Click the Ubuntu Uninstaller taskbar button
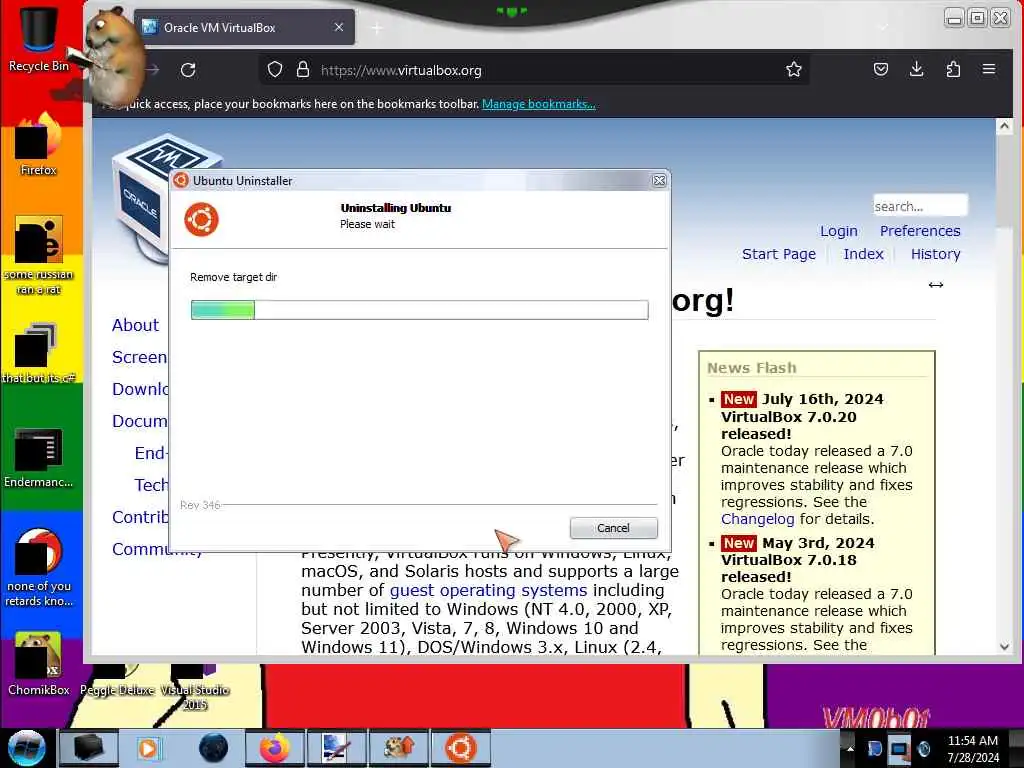 click(x=460, y=748)
